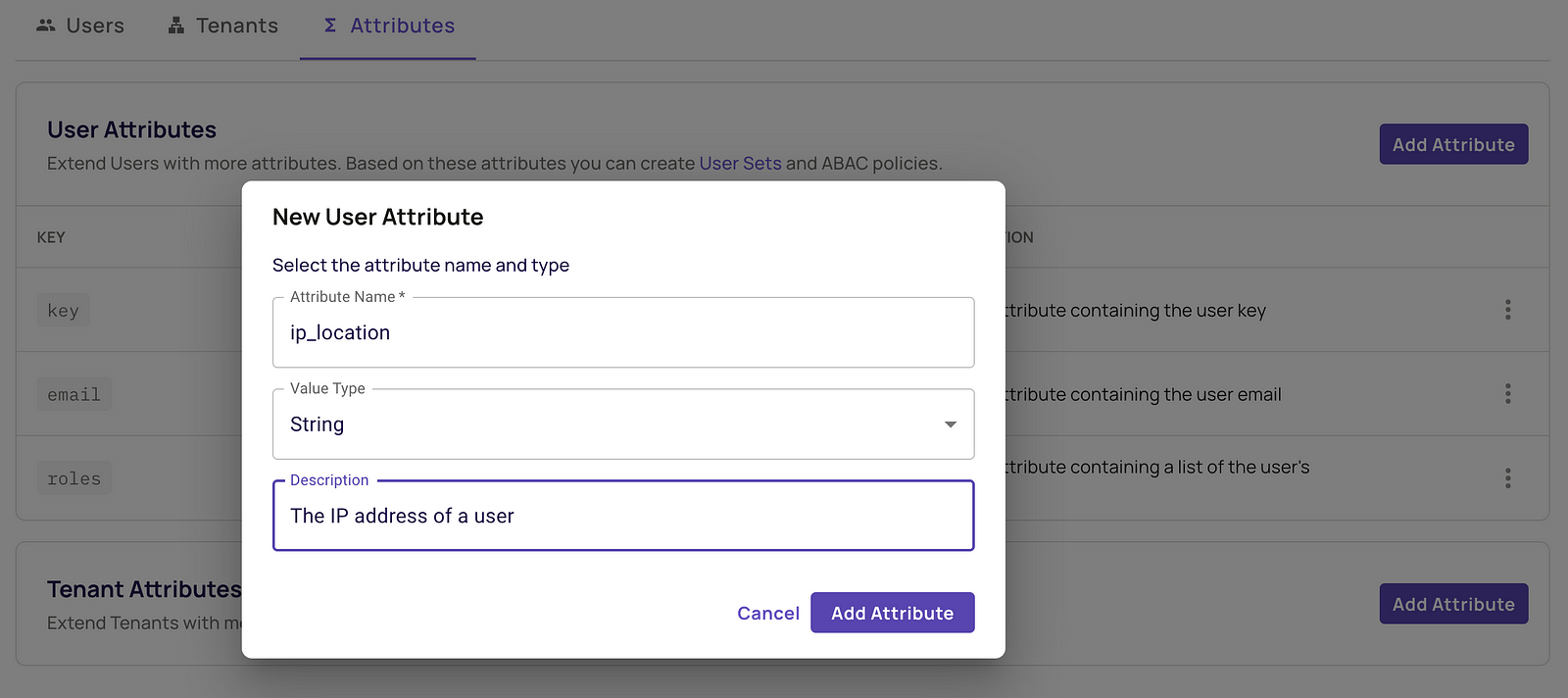Click the Tenants hierarchy icon
Screen dimensions: 1568x698
[x=178, y=25]
